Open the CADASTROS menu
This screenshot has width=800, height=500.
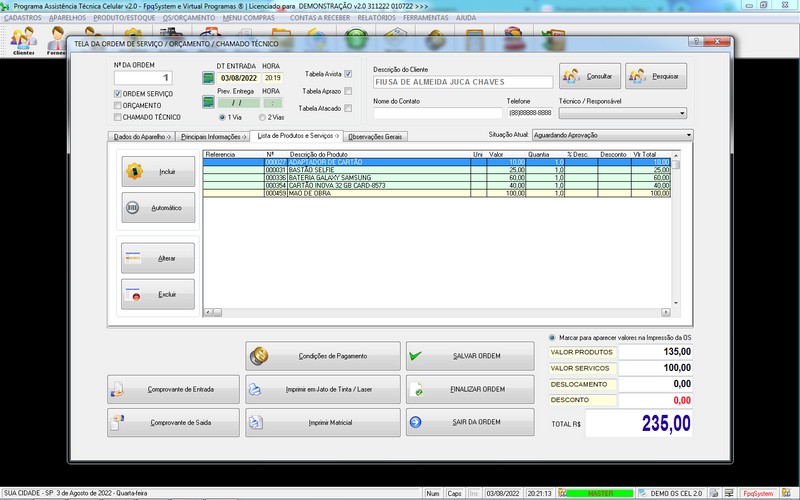click(23, 18)
